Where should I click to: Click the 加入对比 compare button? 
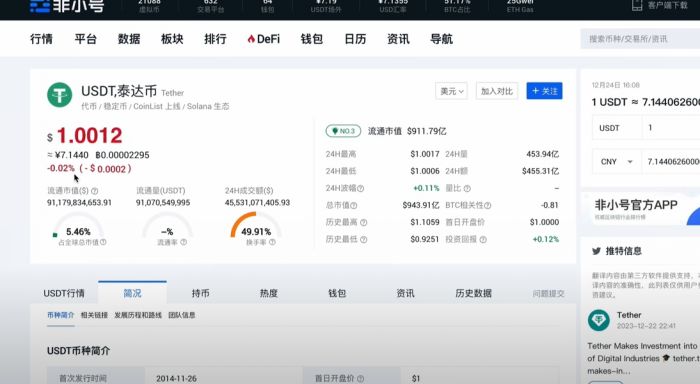pyautogui.click(x=497, y=91)
